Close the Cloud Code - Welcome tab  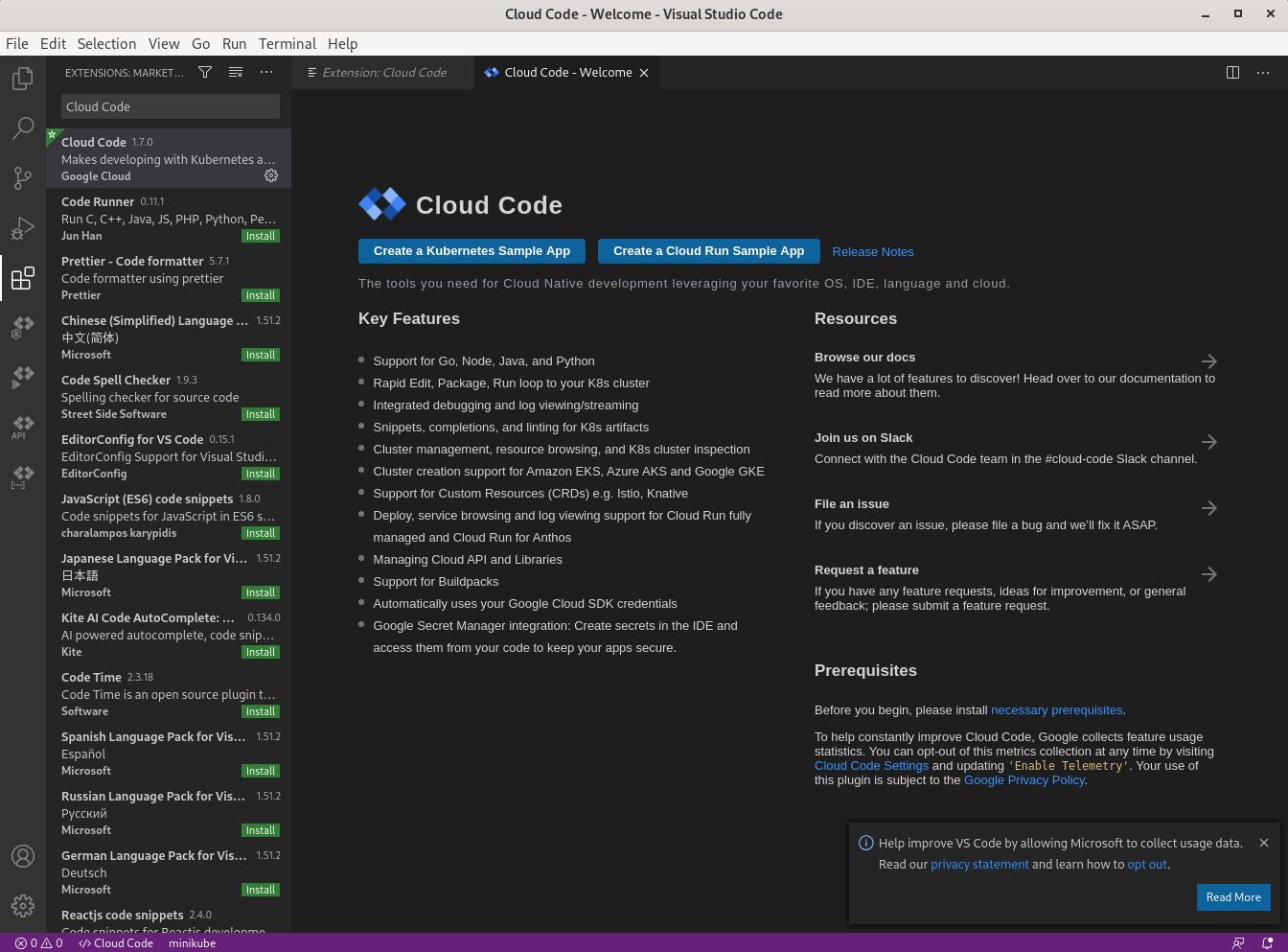(x=644, y=73)
